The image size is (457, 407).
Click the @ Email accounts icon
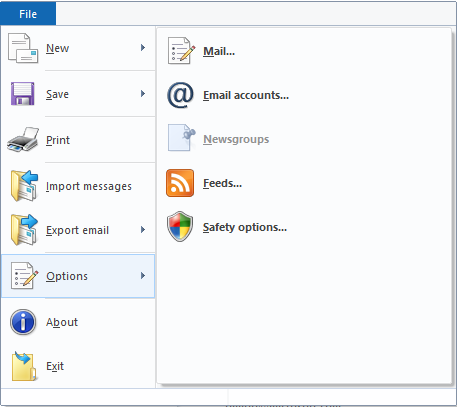pyautogui.click(x=180, y=95)
